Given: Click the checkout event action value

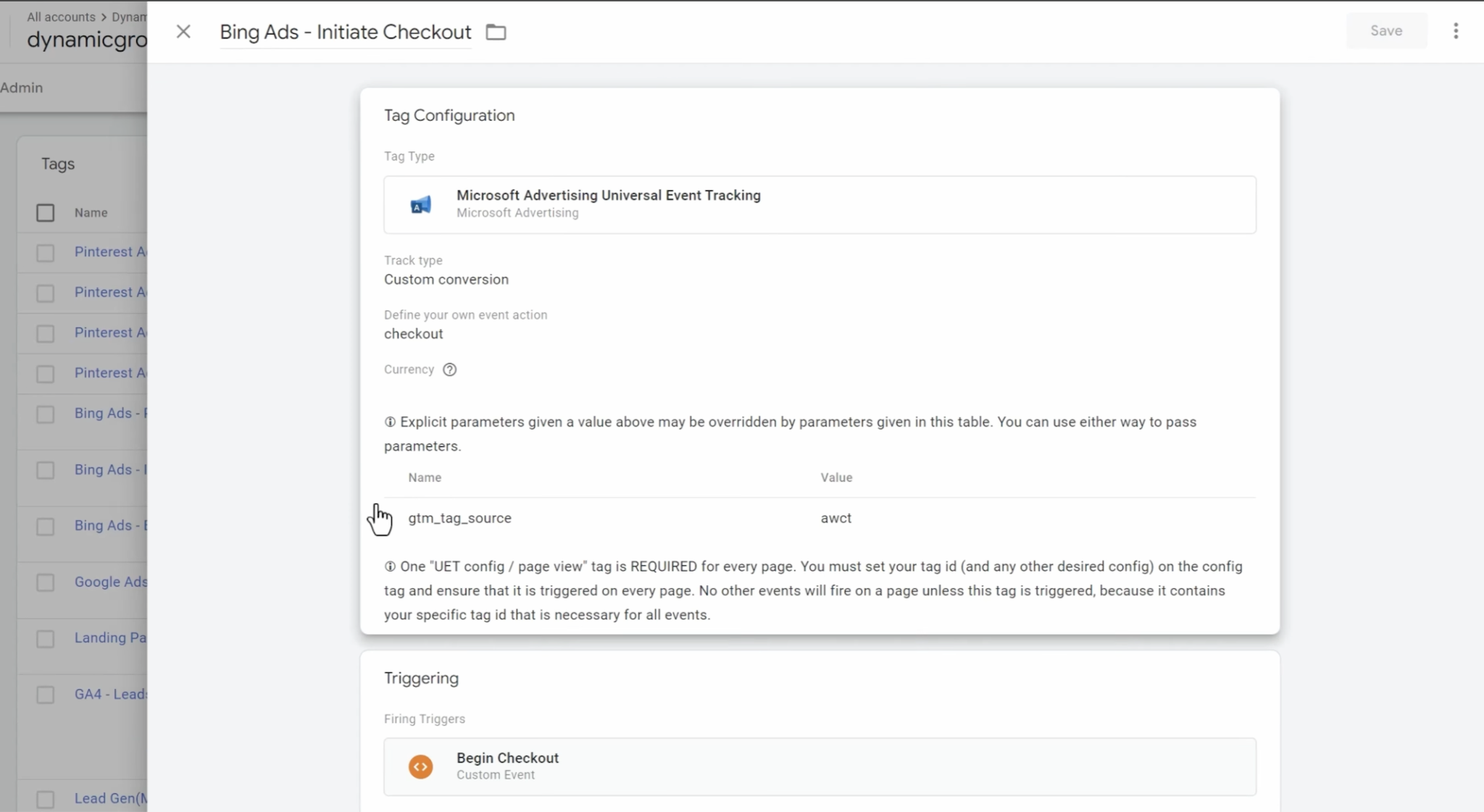Looking at the screenshot, I should (413, 334).
